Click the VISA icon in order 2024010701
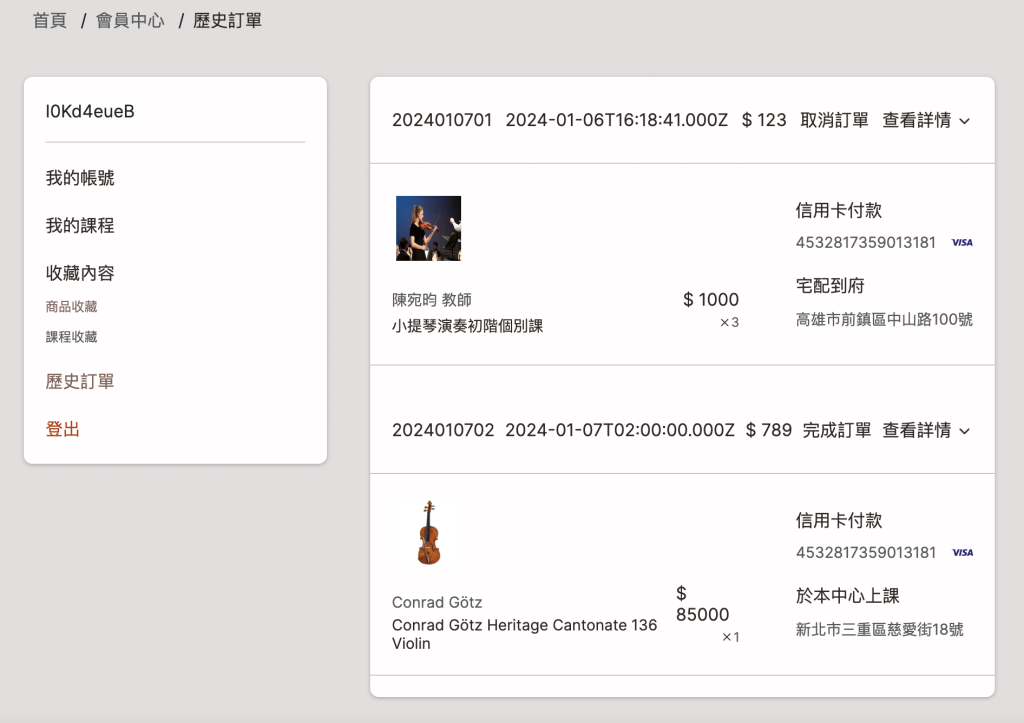The width and height of the screenshot is (1024, 723). coord(961,242)
